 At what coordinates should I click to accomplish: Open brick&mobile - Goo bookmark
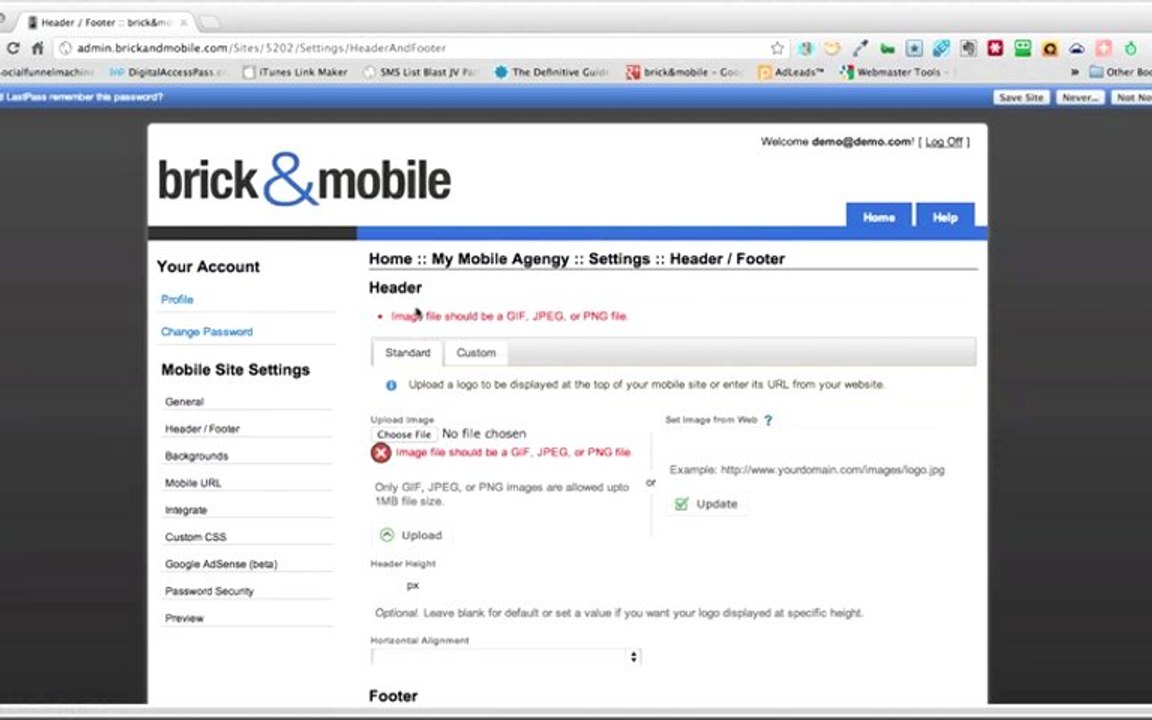685,72
